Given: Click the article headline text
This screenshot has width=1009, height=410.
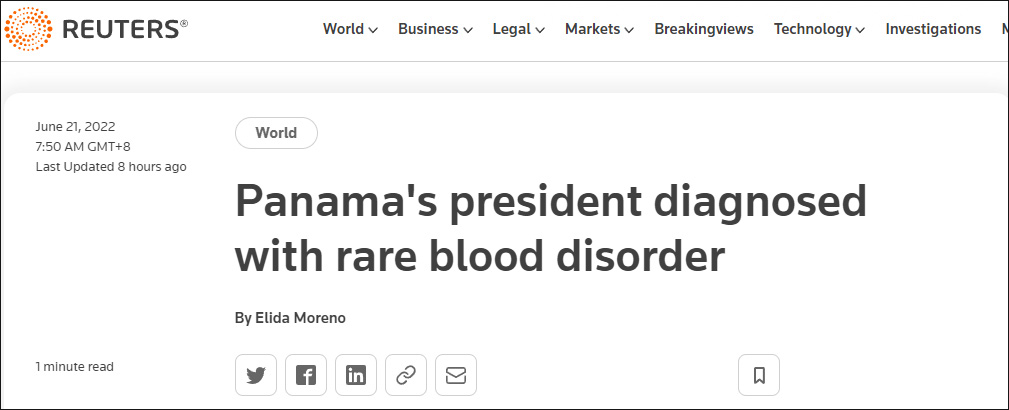Looking at the screenshot, I should (550, 229).
